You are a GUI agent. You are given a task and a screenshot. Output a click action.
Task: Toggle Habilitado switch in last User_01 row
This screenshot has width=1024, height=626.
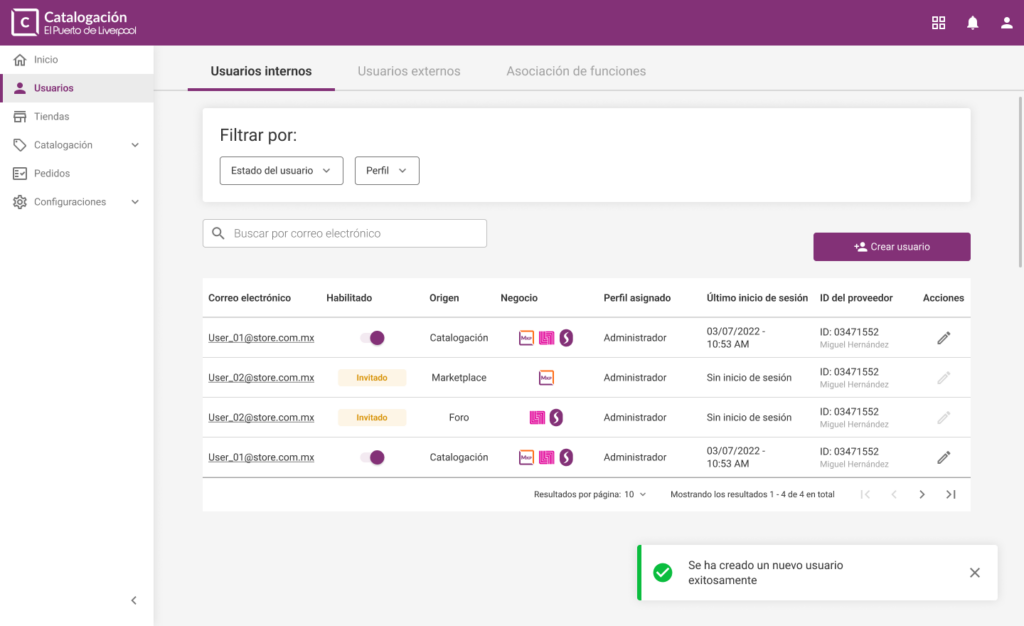coord(372,457)
